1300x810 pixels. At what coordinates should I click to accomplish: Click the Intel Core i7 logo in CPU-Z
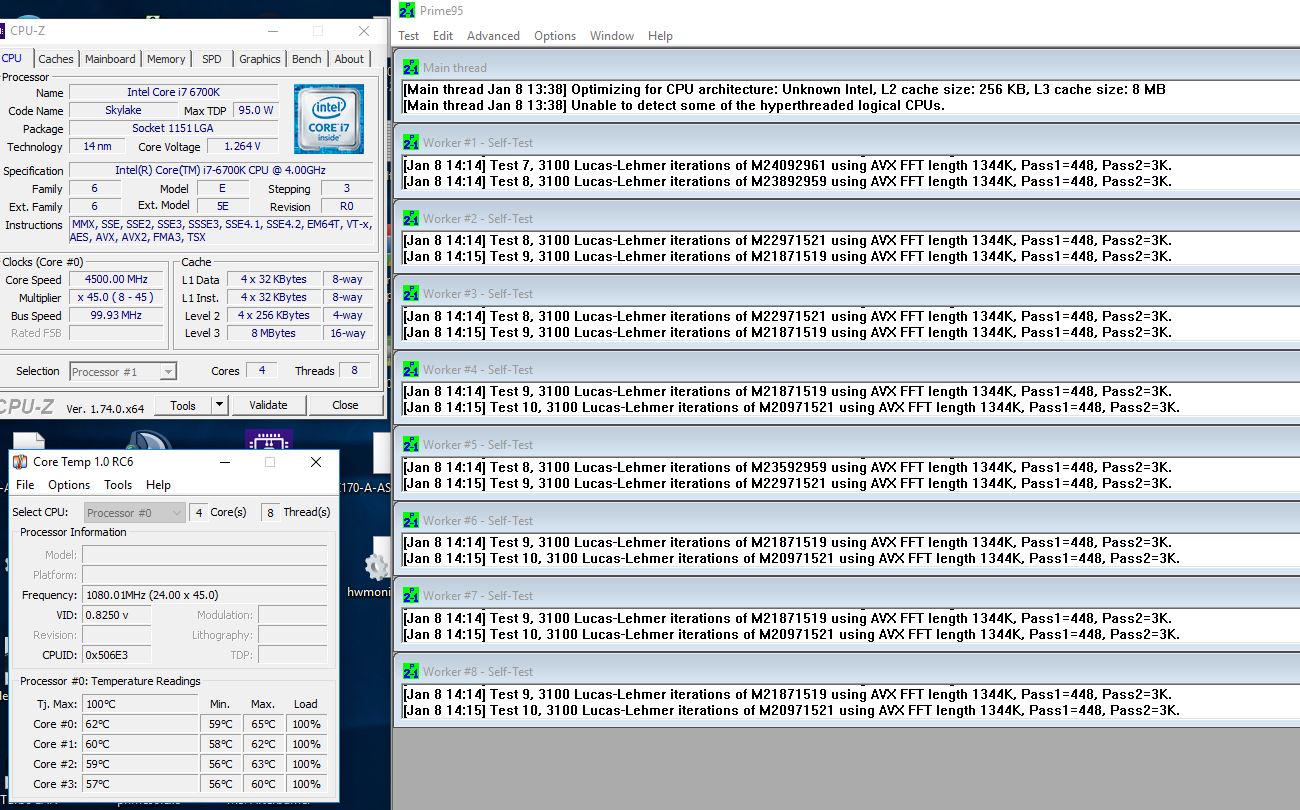[328, 119]
